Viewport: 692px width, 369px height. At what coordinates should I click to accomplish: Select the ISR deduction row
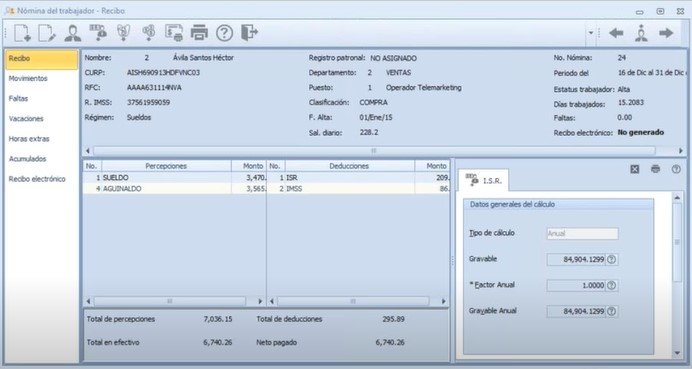pyautogui.click(x=358, y=178)
